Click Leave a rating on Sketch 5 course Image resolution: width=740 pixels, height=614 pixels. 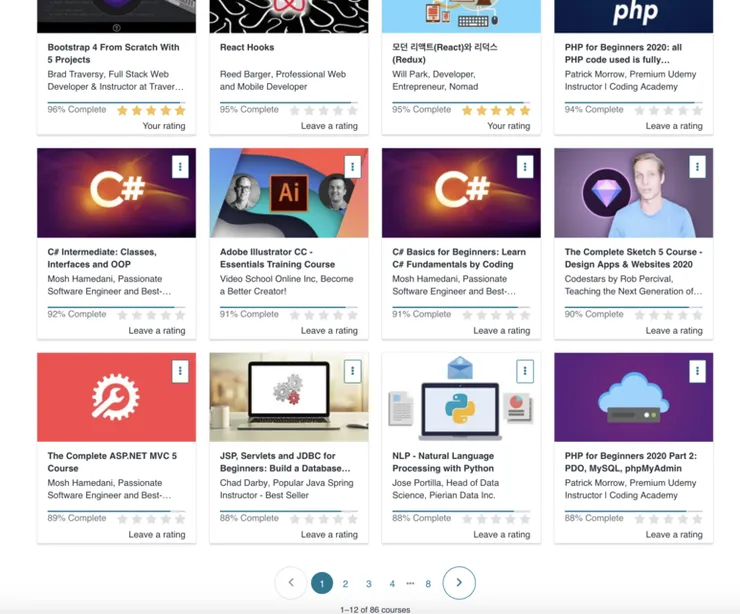coord(674,331)
